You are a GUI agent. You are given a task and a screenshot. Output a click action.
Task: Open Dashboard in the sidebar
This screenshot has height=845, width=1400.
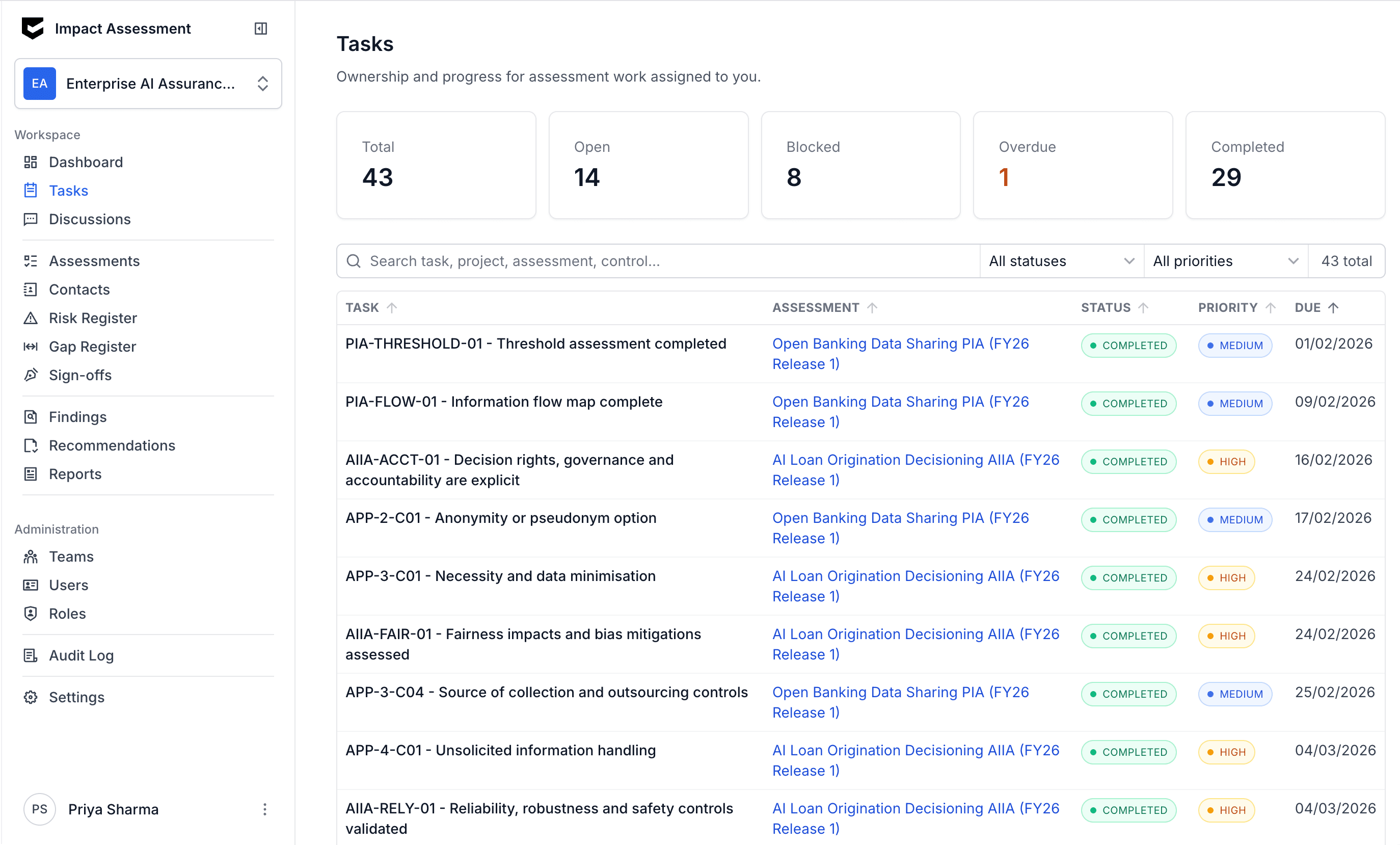[85, 163]
